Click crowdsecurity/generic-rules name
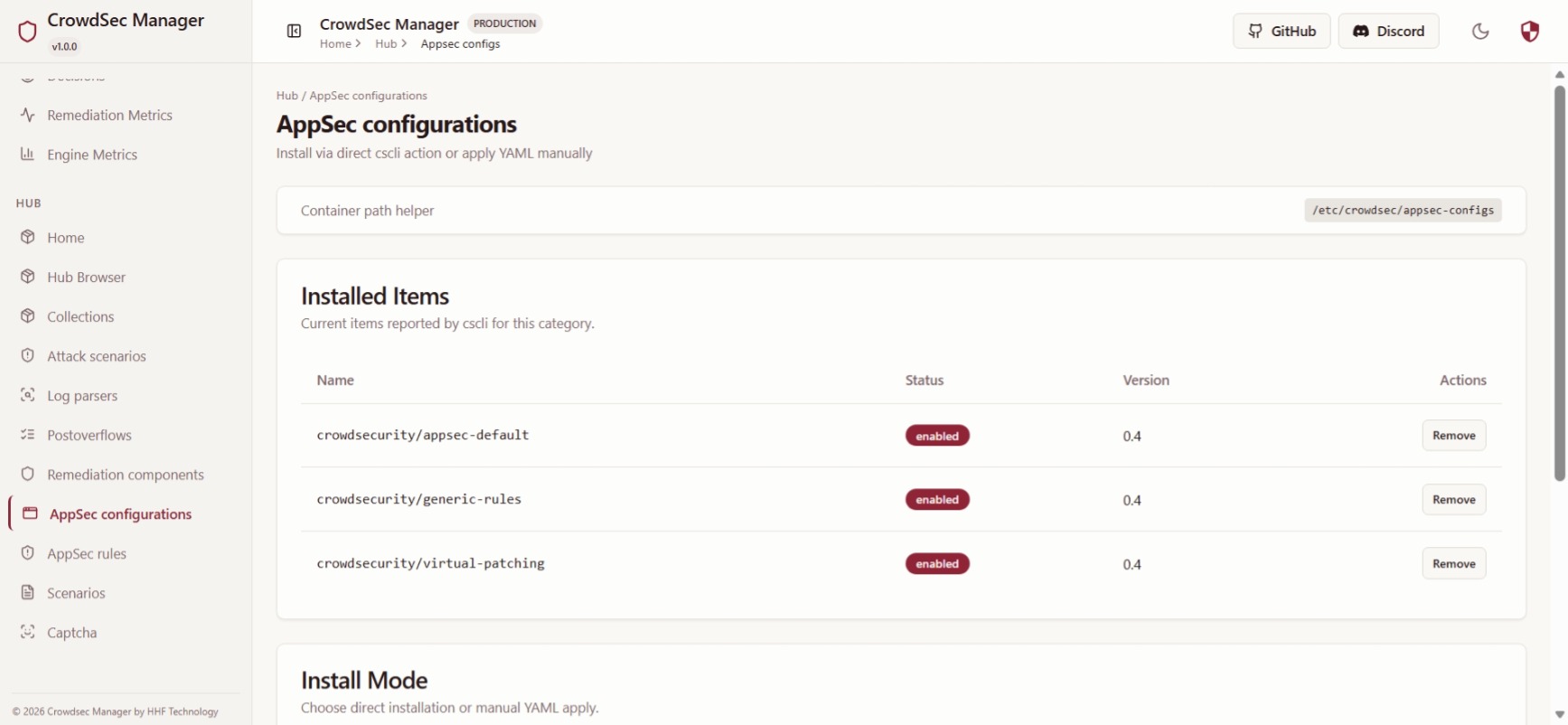This screenshot has height=725, width=1568. pyautogui.click(x=418, y=499)
